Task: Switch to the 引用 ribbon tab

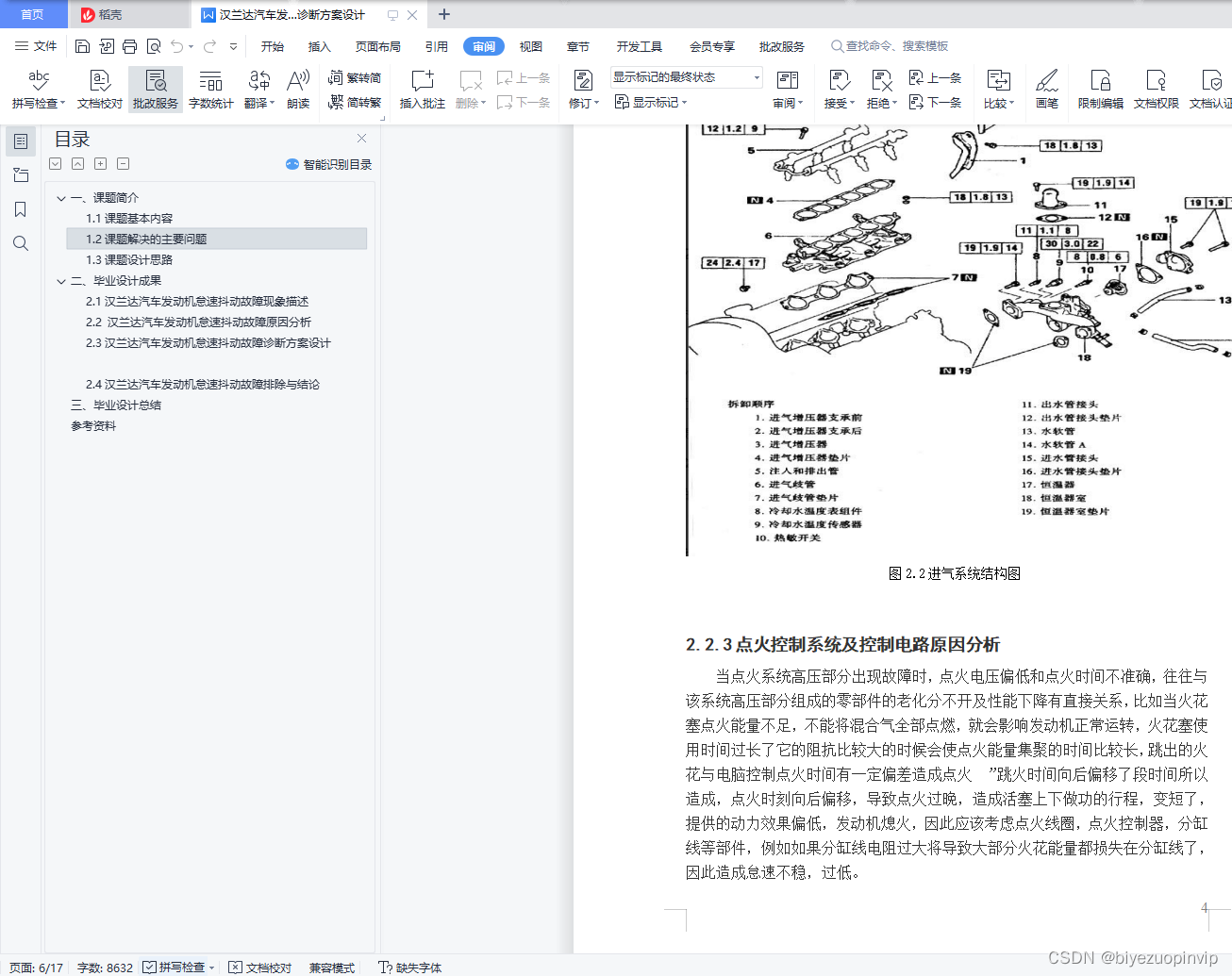Action: coord(437,46)
